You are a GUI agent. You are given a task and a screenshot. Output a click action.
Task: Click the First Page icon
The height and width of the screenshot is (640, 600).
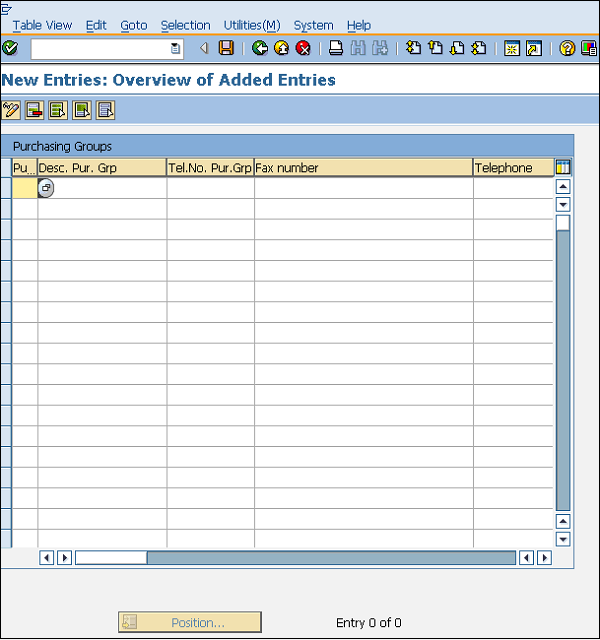click(413, 48)
